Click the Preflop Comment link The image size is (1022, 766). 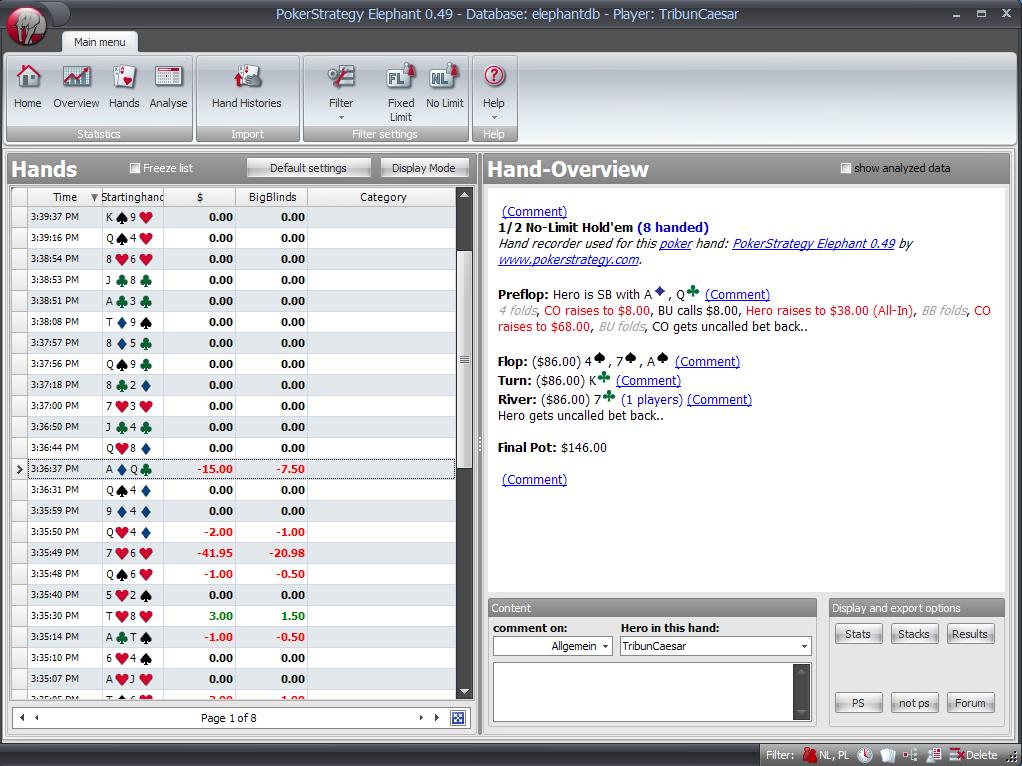737,295
